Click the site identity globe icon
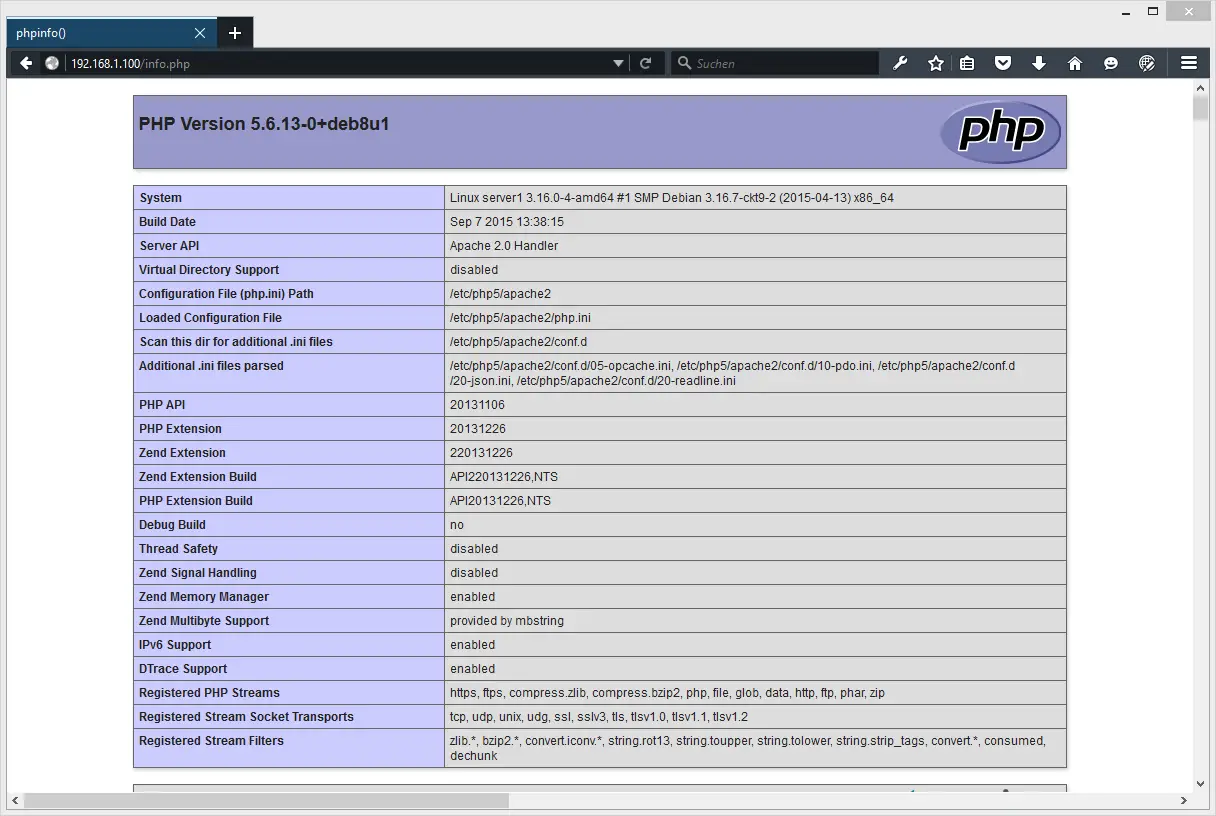Image resolution: width=1216 pixels, height=816 pixels. click(52, 63)
